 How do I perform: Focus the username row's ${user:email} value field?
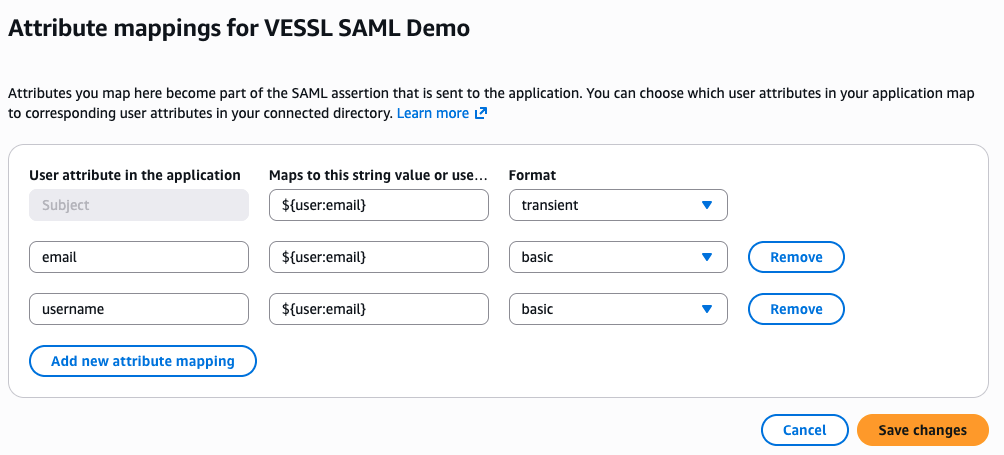(x=378, y=309)
